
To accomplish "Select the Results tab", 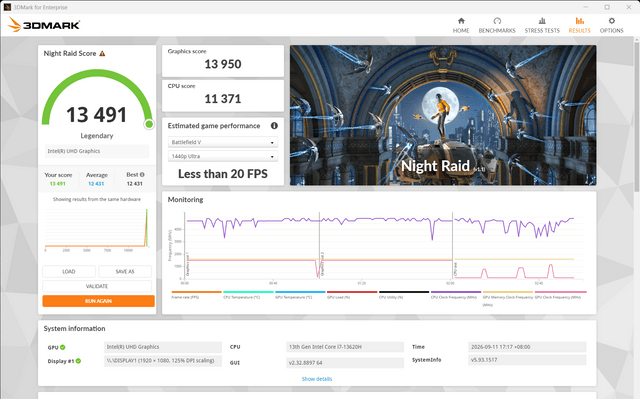I will click(580, 25).
